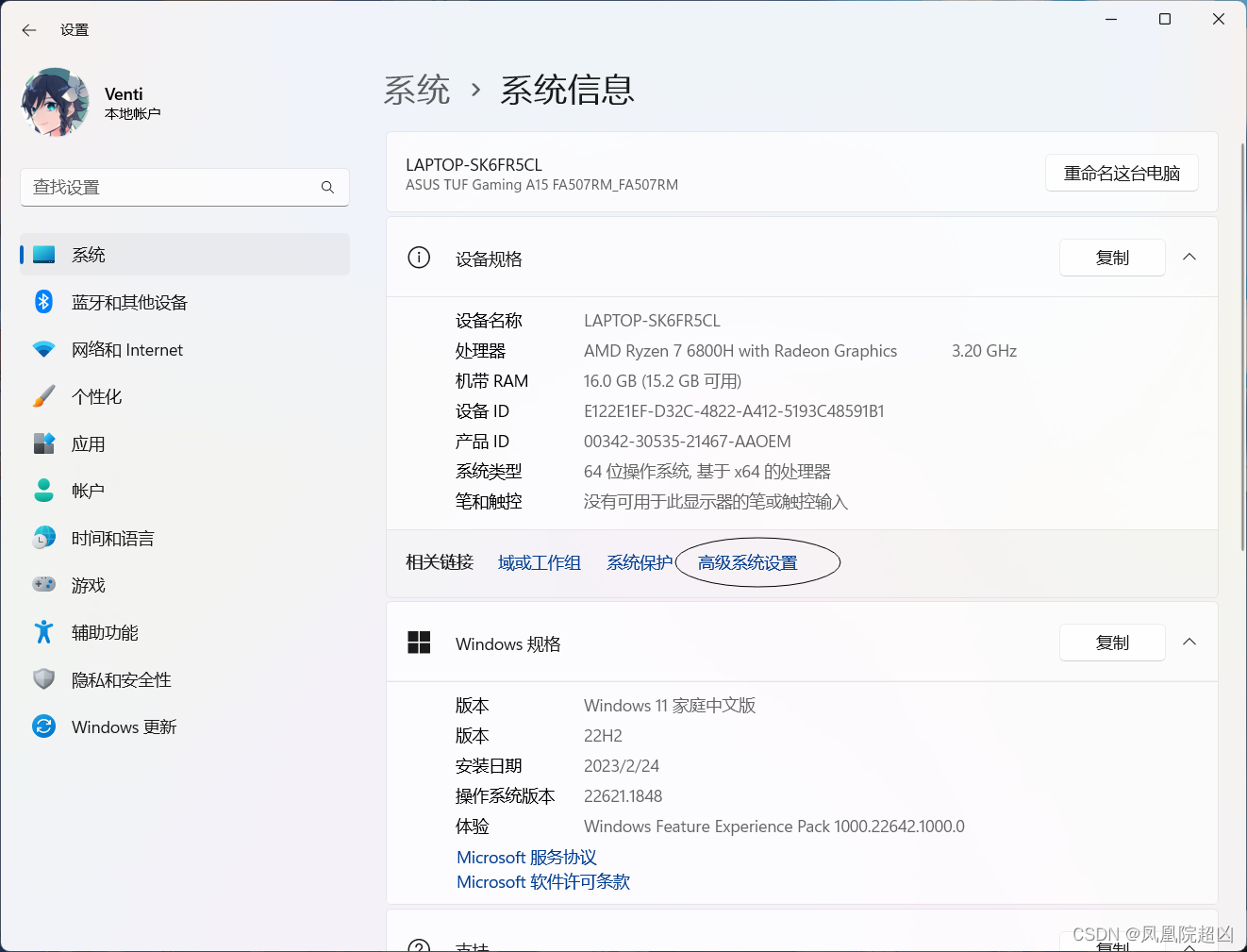Open Microsoft 服务协议 link
The image size is (1247, 952).
click(x=526, y=857)
